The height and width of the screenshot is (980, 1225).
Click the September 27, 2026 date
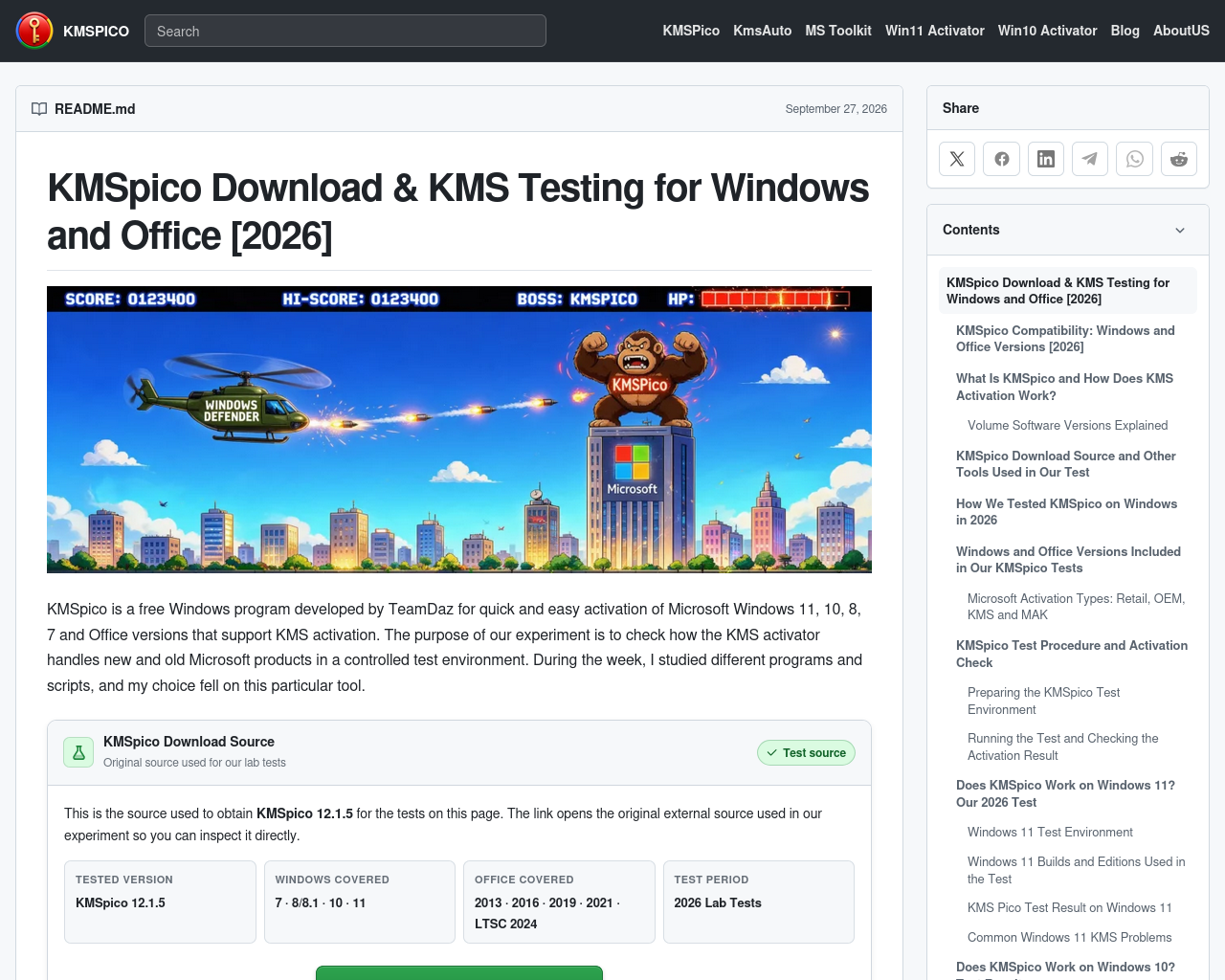836,109
